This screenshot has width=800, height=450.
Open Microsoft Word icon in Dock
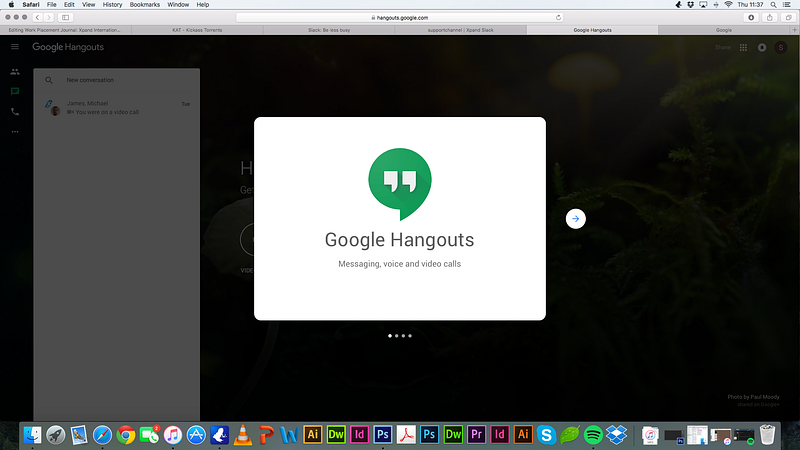coord(289,435)
